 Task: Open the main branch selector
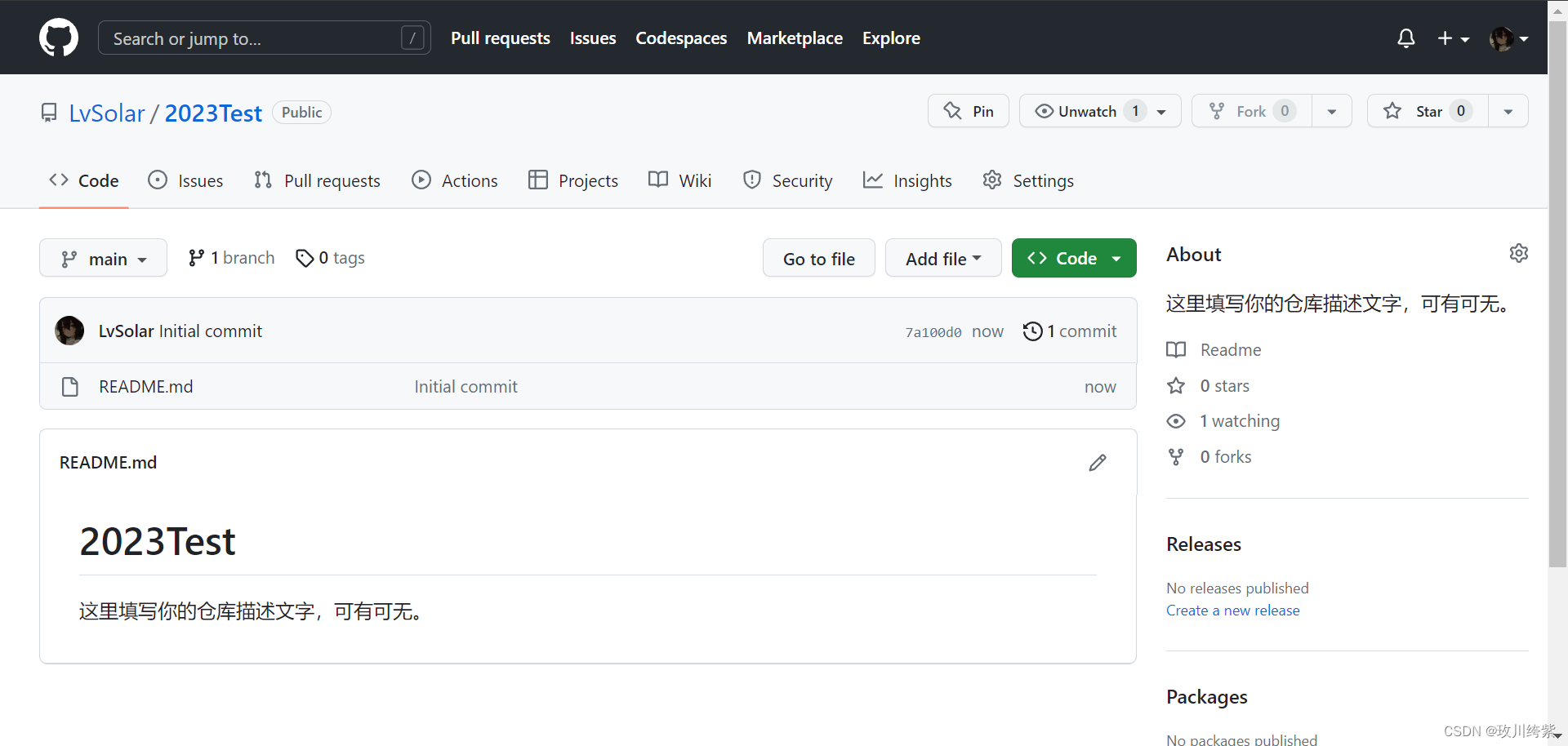click(x=103, y=258)
